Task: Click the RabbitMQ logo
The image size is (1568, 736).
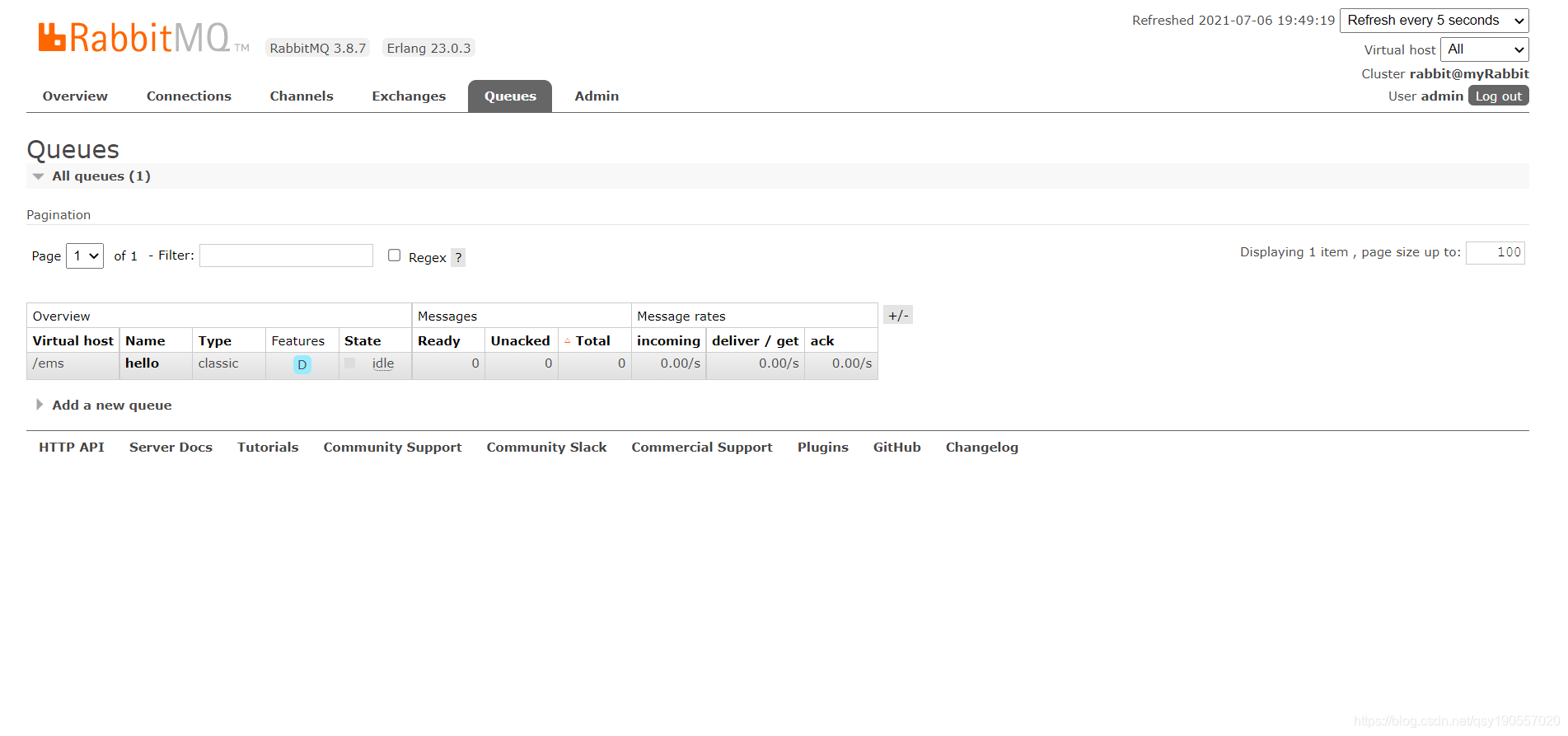Action: tap(143, 38)
